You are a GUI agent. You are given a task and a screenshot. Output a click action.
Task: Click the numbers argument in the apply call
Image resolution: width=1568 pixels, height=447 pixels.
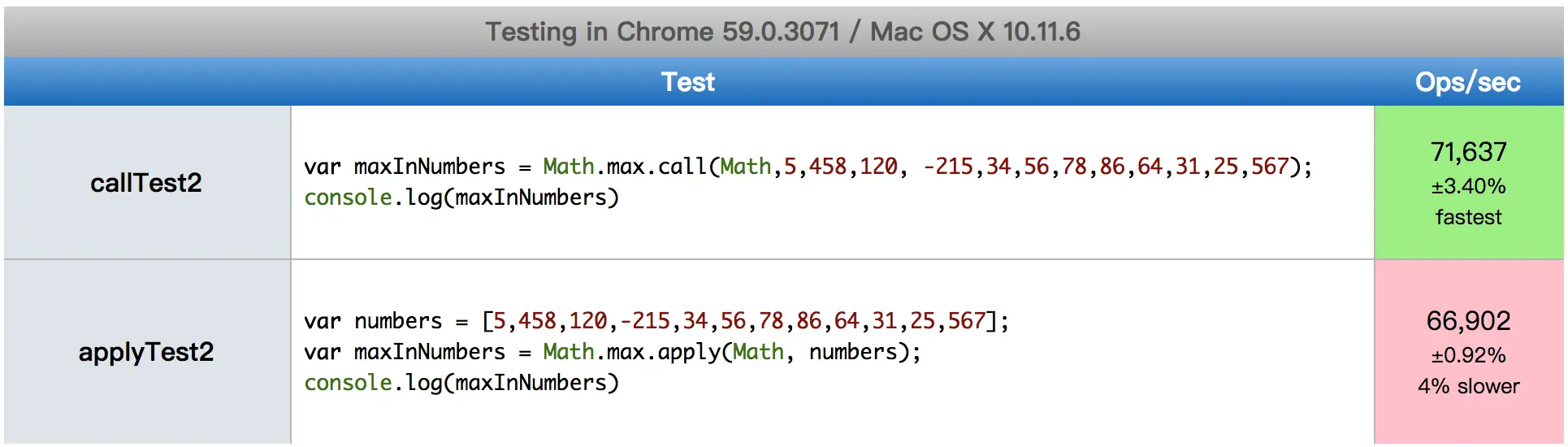[x=853, y=352]
